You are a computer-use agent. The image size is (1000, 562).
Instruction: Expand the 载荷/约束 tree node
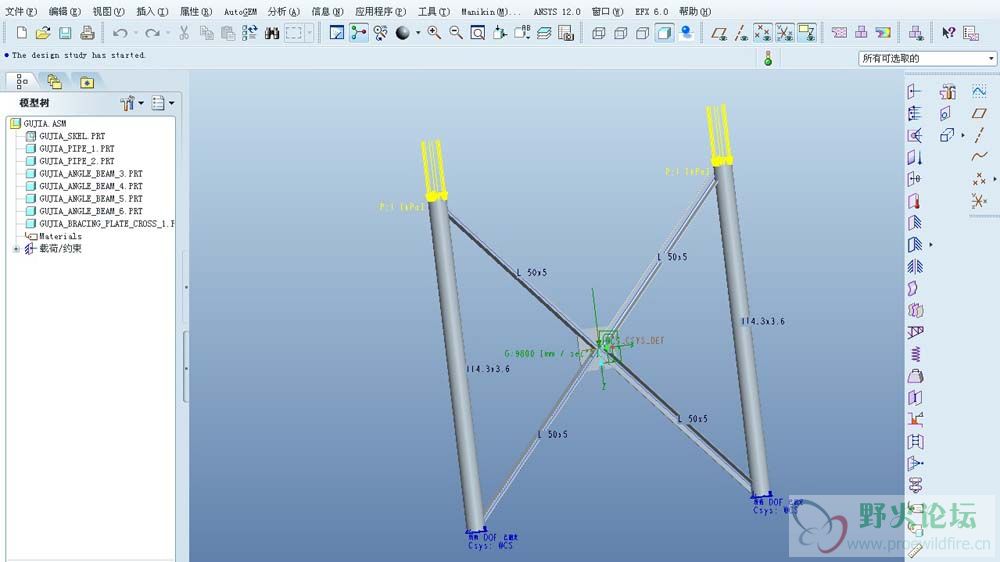(x=16, y=249)
